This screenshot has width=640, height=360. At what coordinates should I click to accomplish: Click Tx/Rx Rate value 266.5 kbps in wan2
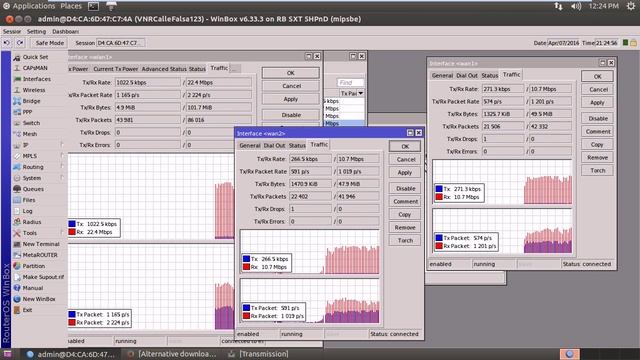click(x=310, y=159)
